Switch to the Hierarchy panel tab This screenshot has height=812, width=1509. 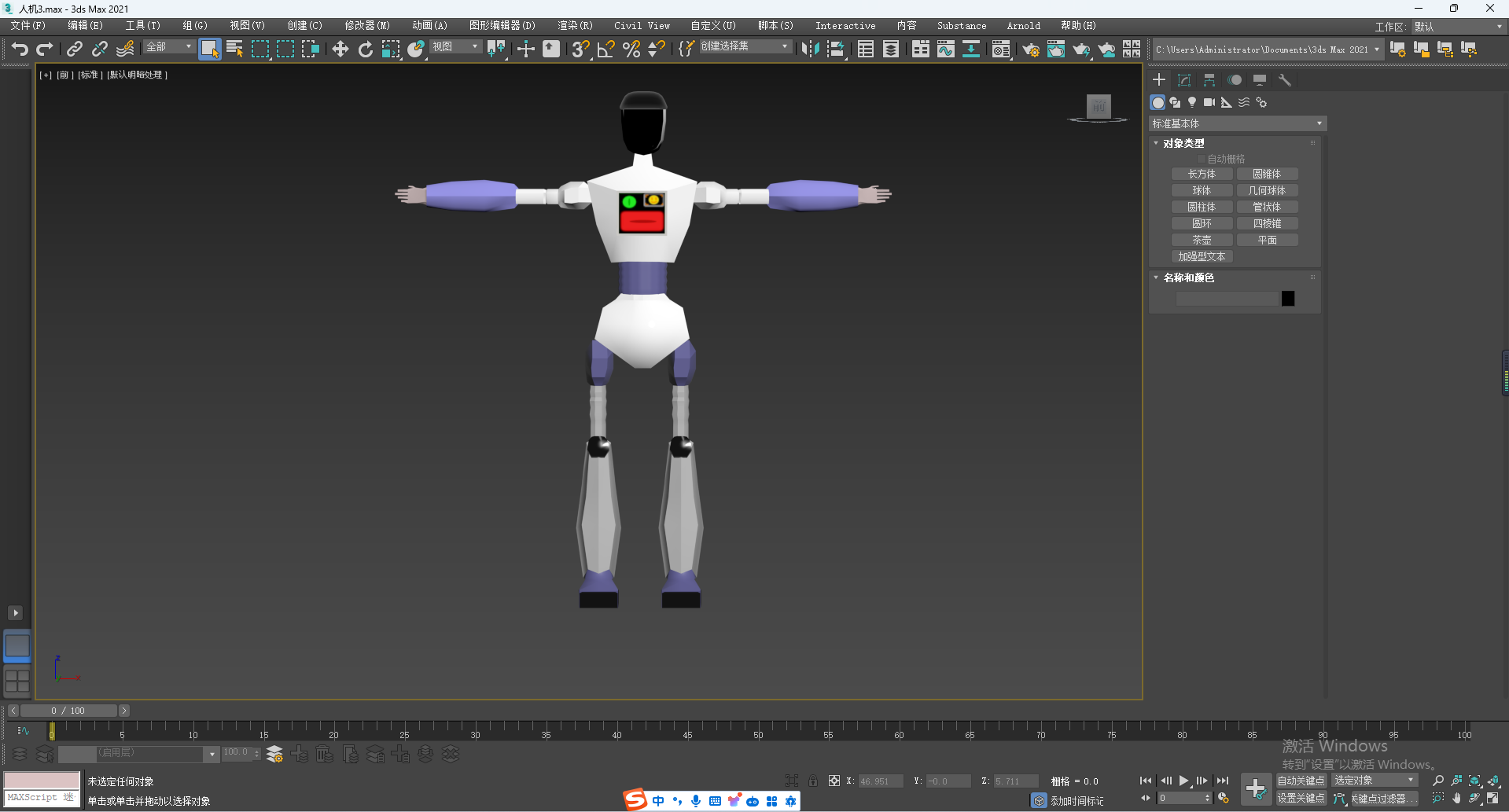click(x=1209, y=80)
